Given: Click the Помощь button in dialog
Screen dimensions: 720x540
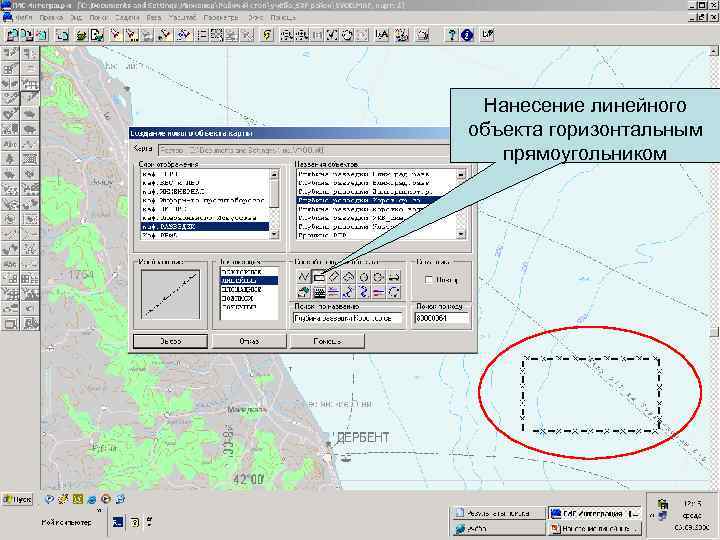Looking at the screenshot, I should [327, 341].
